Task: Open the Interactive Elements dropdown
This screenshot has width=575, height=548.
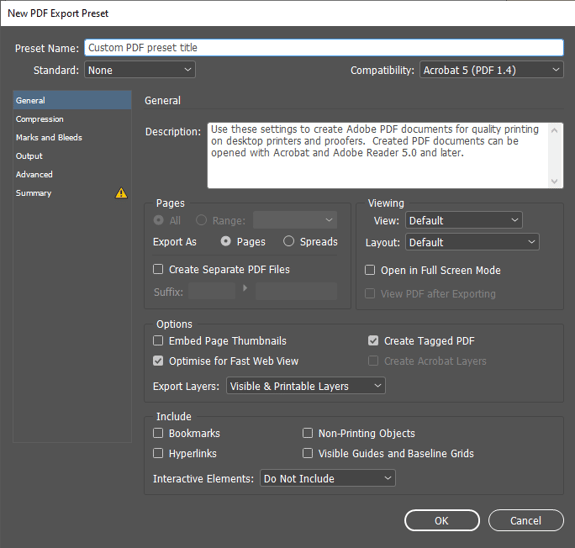Action: pos(328,478)
